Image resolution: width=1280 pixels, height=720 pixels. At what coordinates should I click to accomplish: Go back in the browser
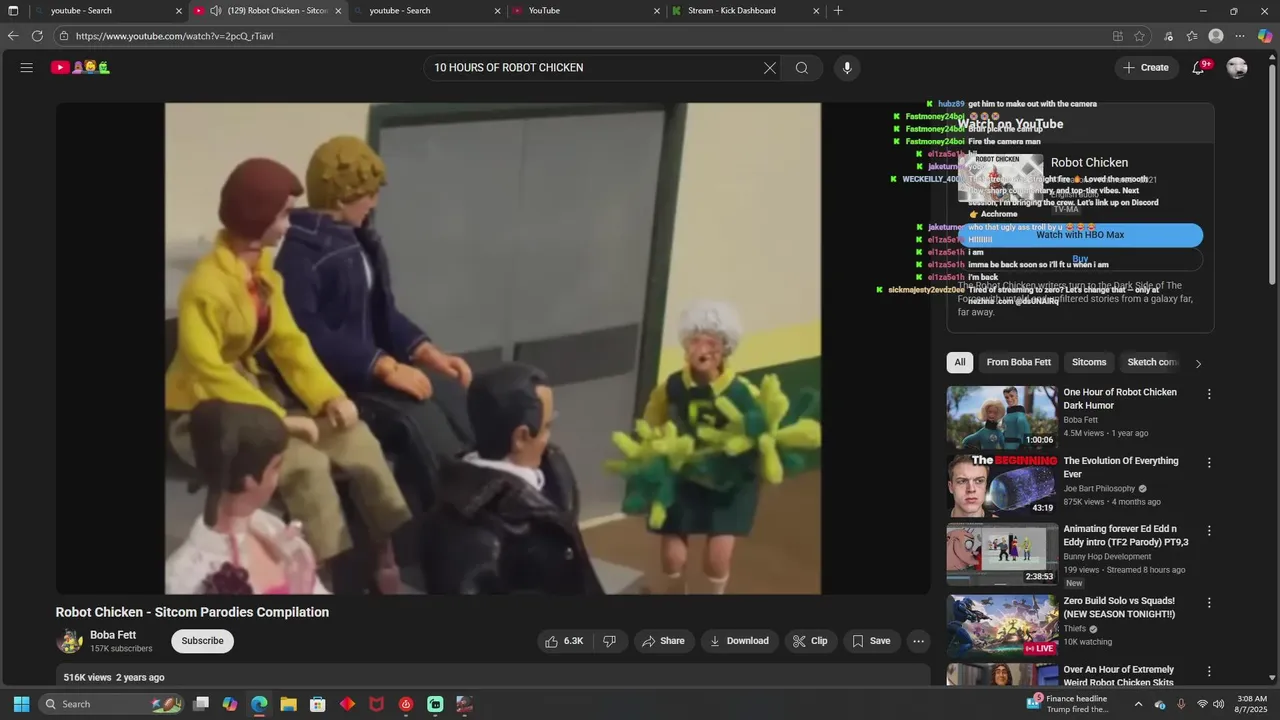tap(13, 36)
